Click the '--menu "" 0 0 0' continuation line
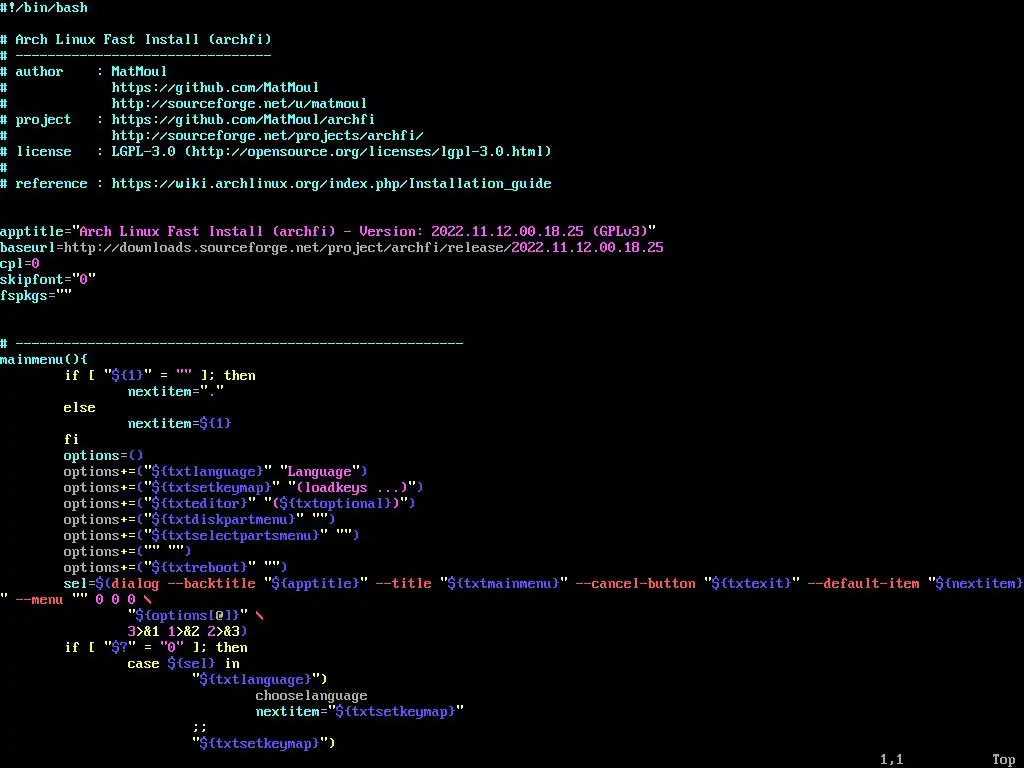The width and height of the screenshot is (1024, 768). [x=76, y=600]
